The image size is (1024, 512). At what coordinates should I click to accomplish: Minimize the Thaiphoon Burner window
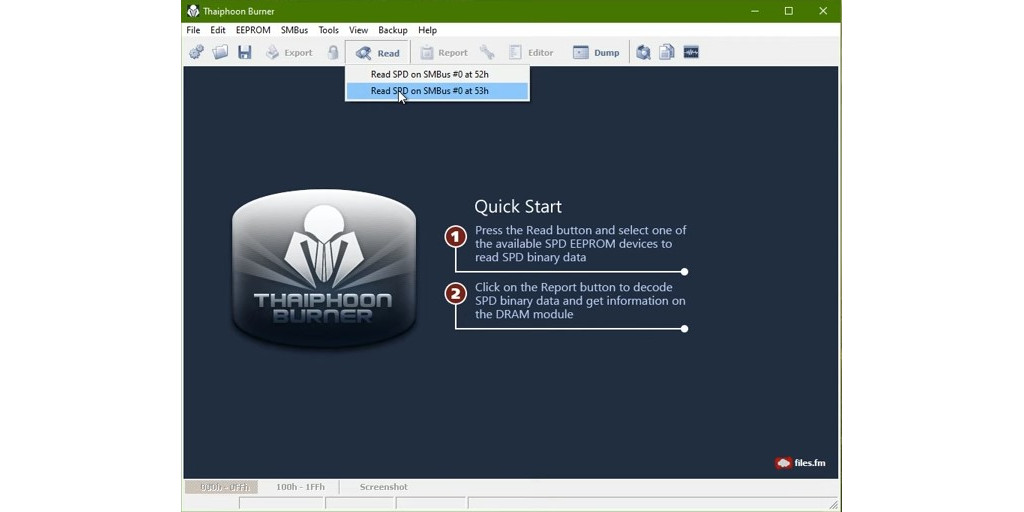pyautogui.click(x=755, y=11)
